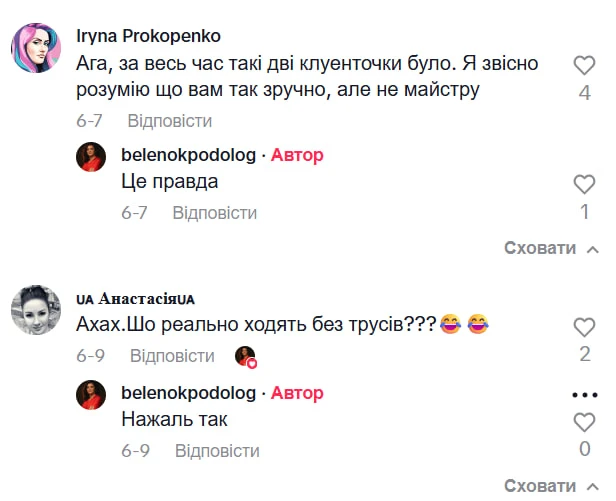
Task: Reply to Анастасія's comment
Action: click(172, 356)
